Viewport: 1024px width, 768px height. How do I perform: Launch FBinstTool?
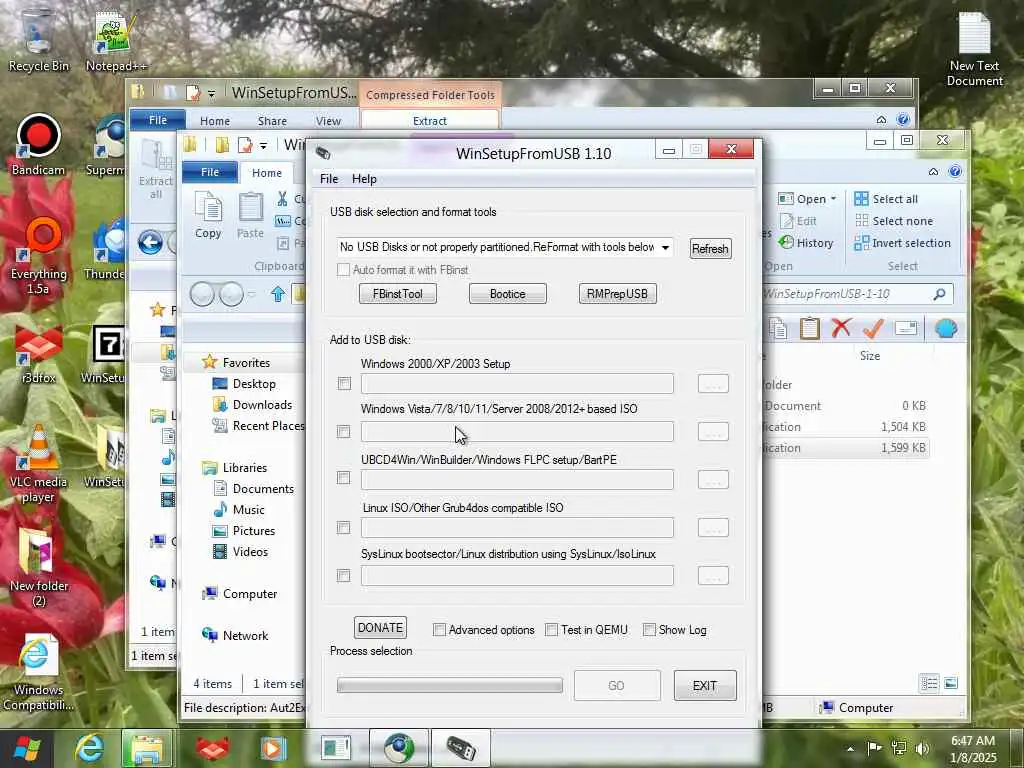[x=398, y=294]
